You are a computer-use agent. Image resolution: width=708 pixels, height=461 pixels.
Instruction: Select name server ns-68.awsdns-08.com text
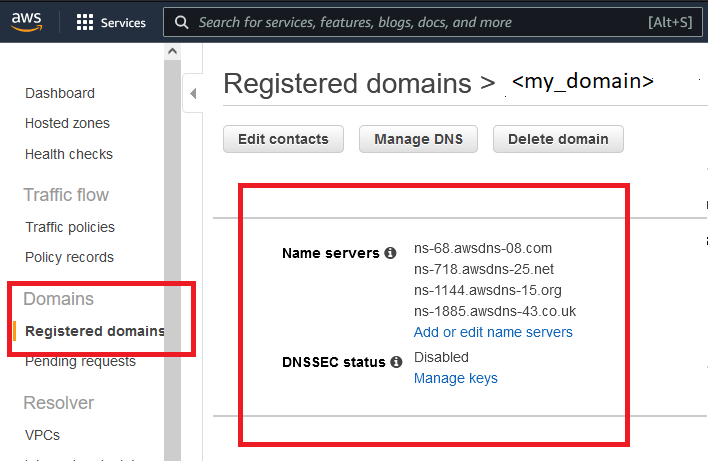pos(483,248)
